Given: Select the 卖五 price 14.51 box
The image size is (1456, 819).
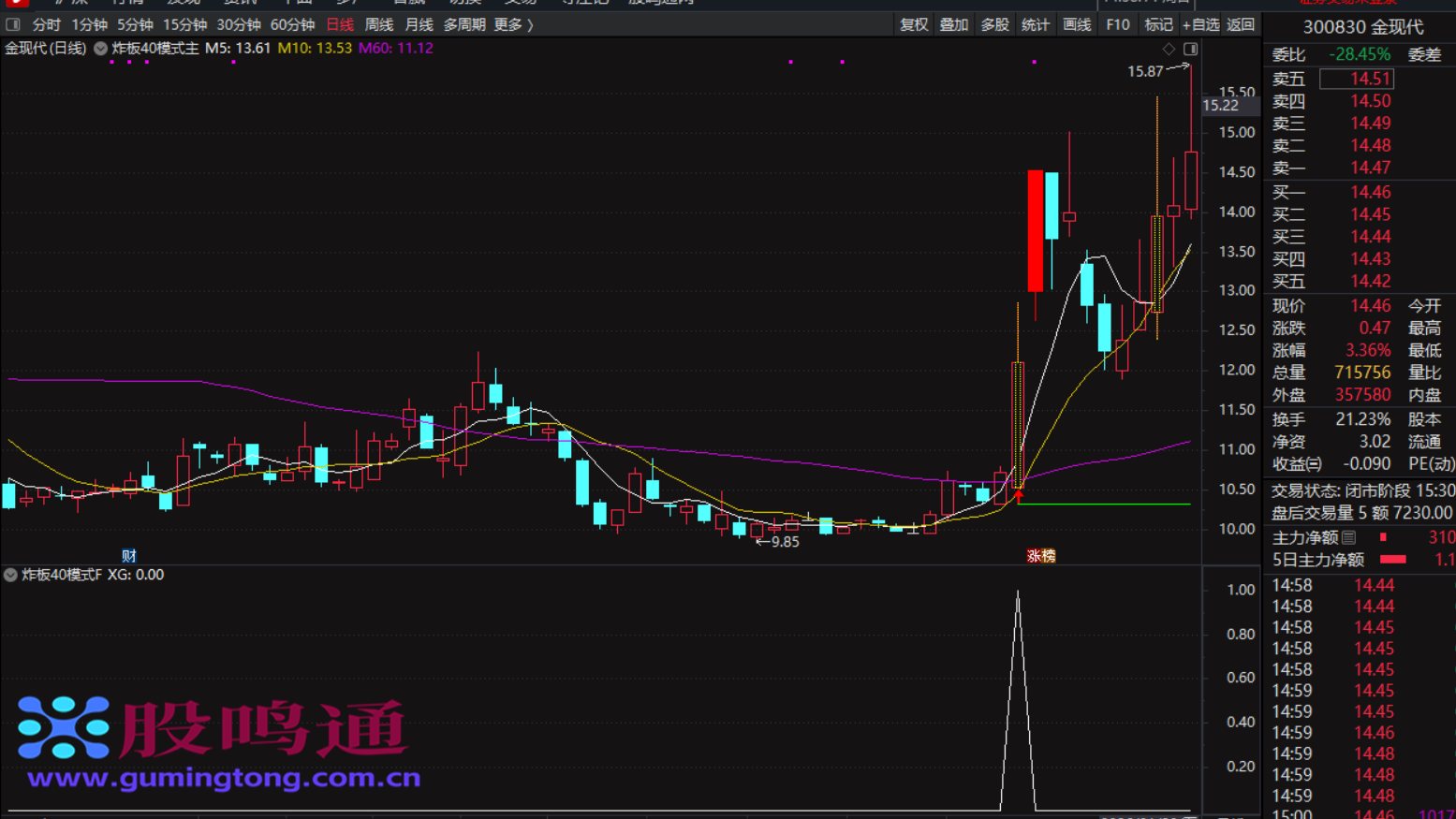Looking at the screenshot, I should (x=1357, y=79).
